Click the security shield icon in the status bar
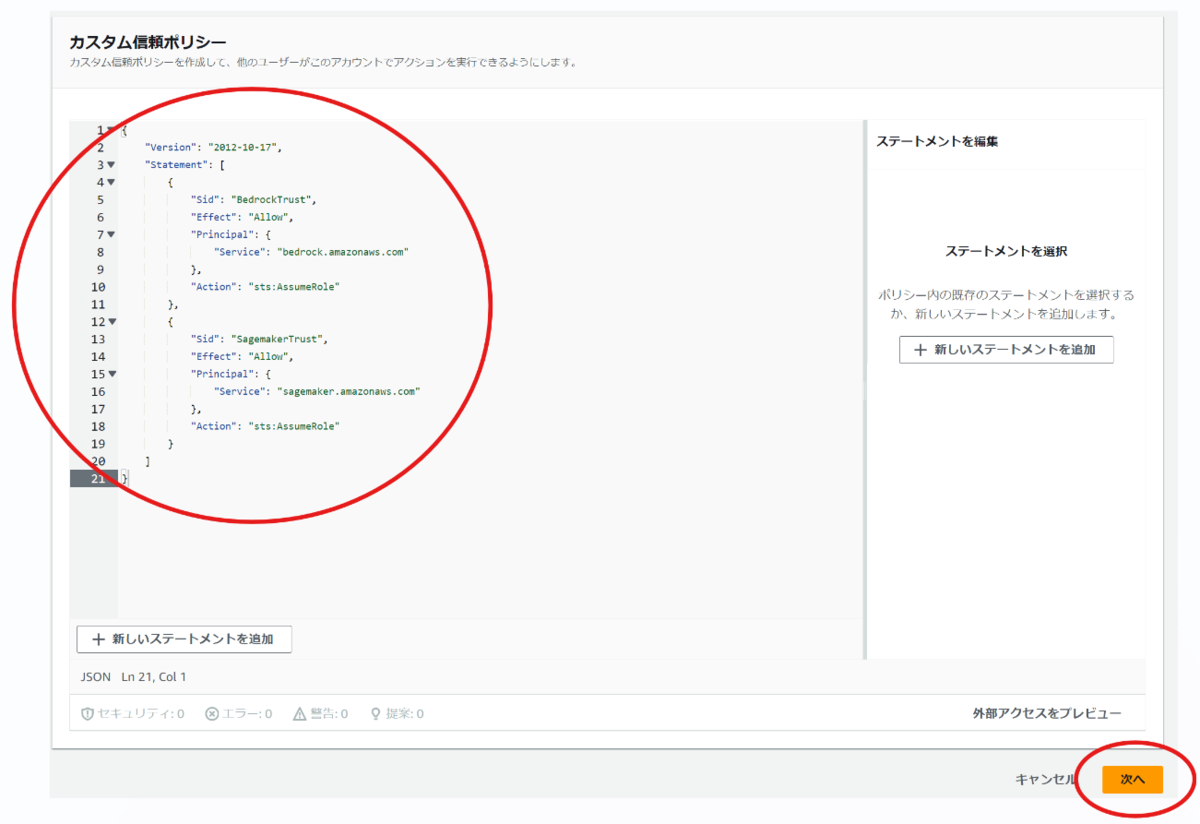Viewport: 1200px width, 824px height. 87,714
